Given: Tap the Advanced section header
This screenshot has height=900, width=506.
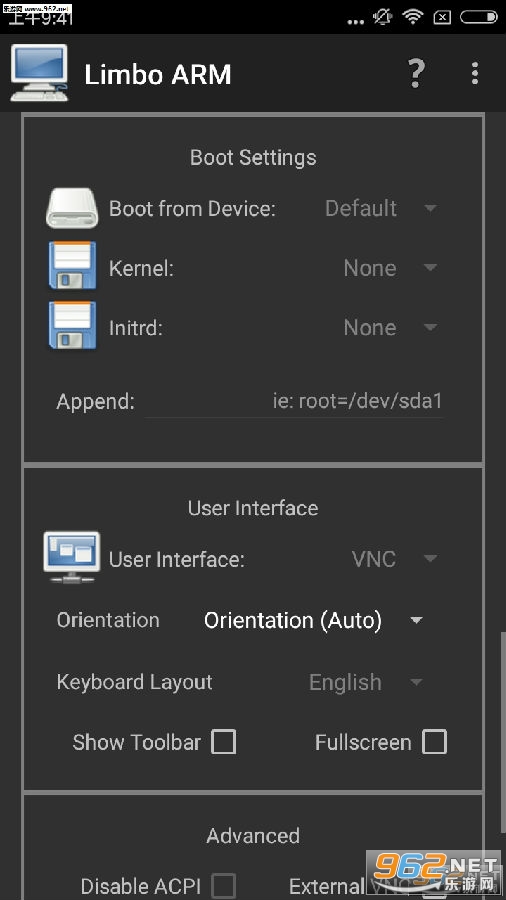Looking at the screenshot, I should coord(253,835).
